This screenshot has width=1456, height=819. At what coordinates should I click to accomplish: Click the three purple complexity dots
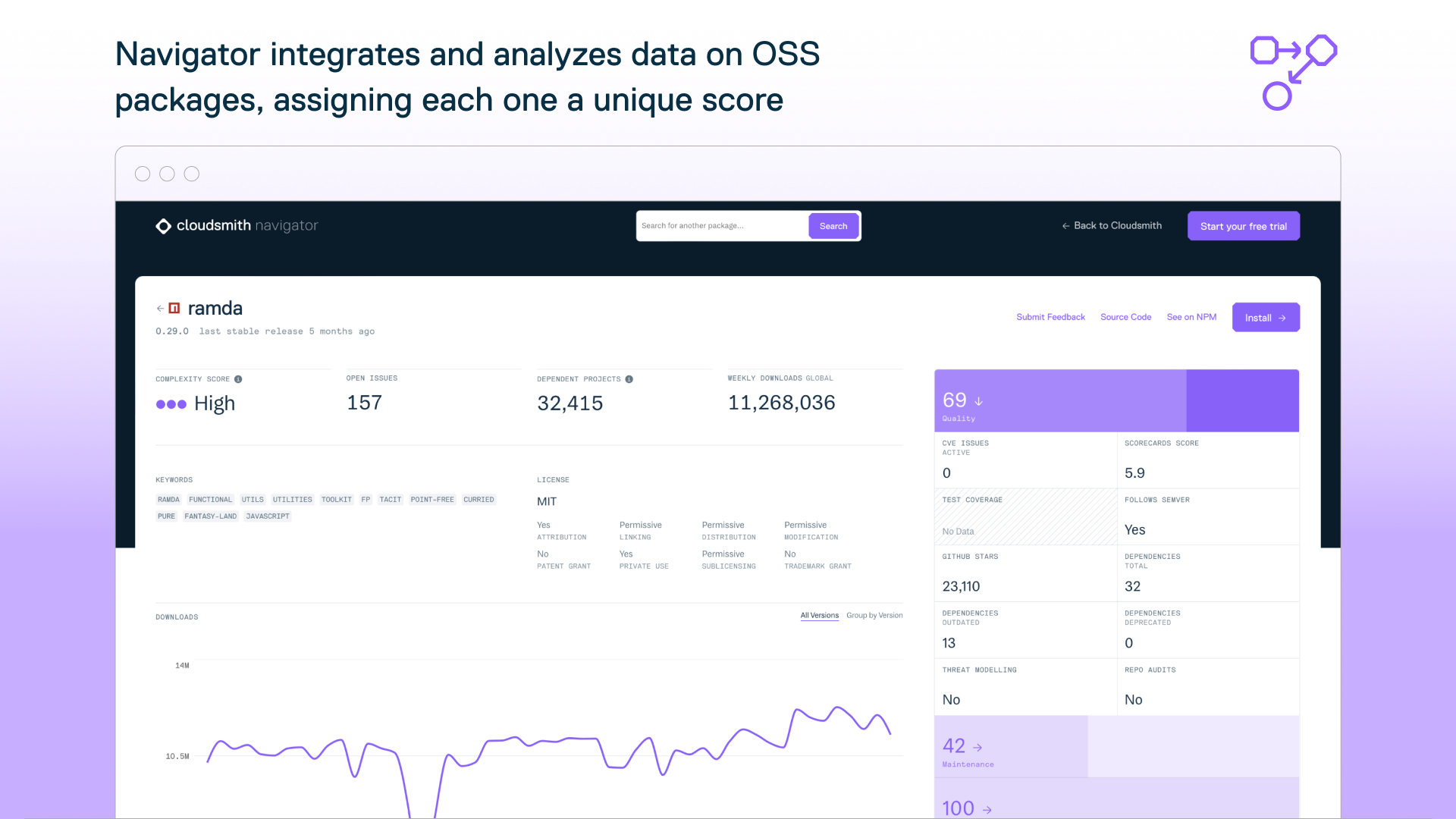tap(171, 404)
